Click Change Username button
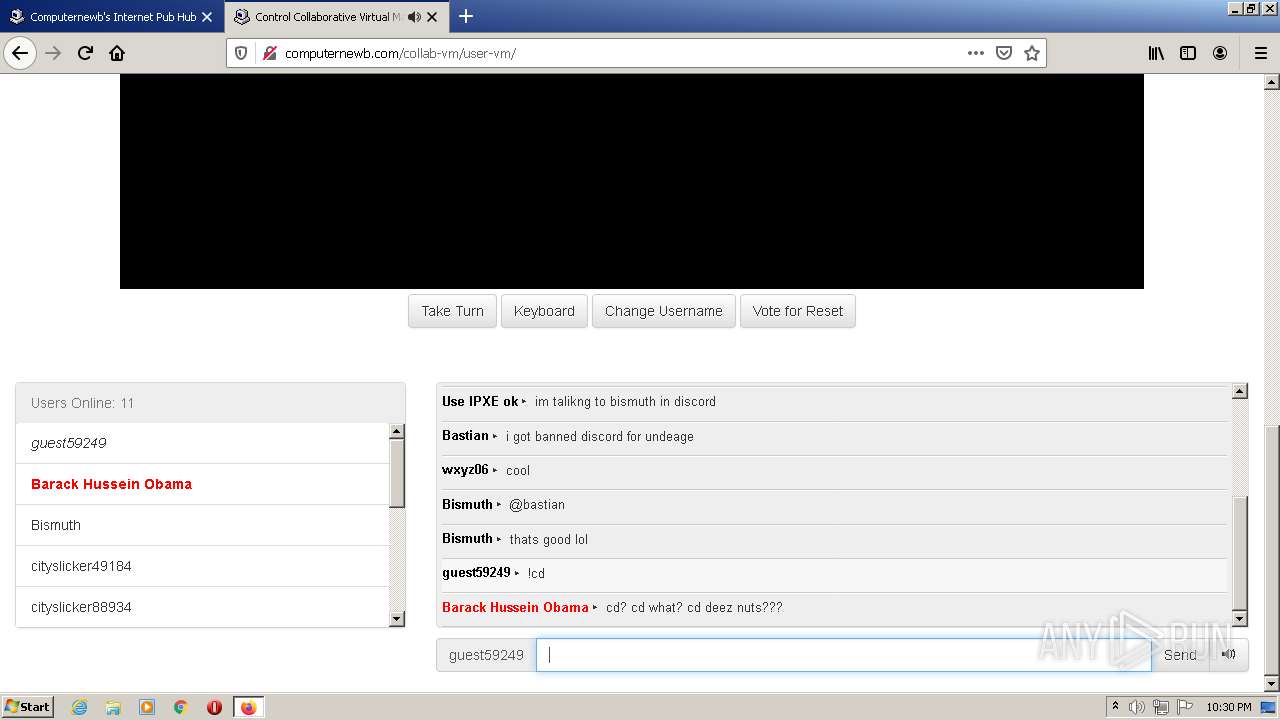The image size is (1280, 720). [664, 311]
